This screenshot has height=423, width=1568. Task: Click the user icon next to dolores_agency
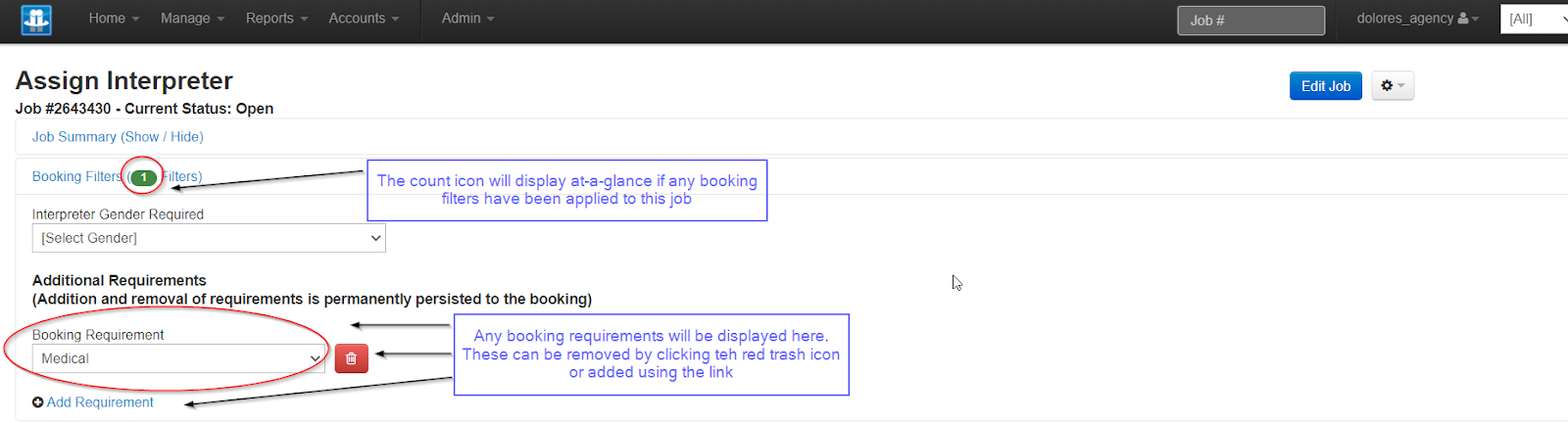pos(1463,19)
